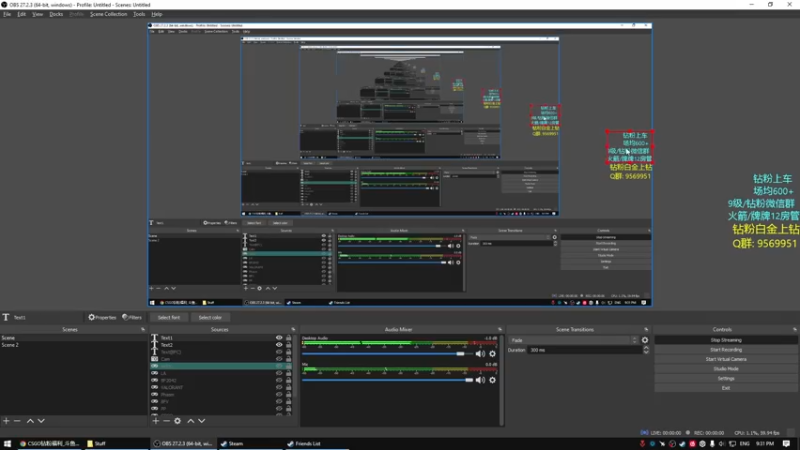
Task: Add a new scene with plus icon
Action: pos(6,421)
